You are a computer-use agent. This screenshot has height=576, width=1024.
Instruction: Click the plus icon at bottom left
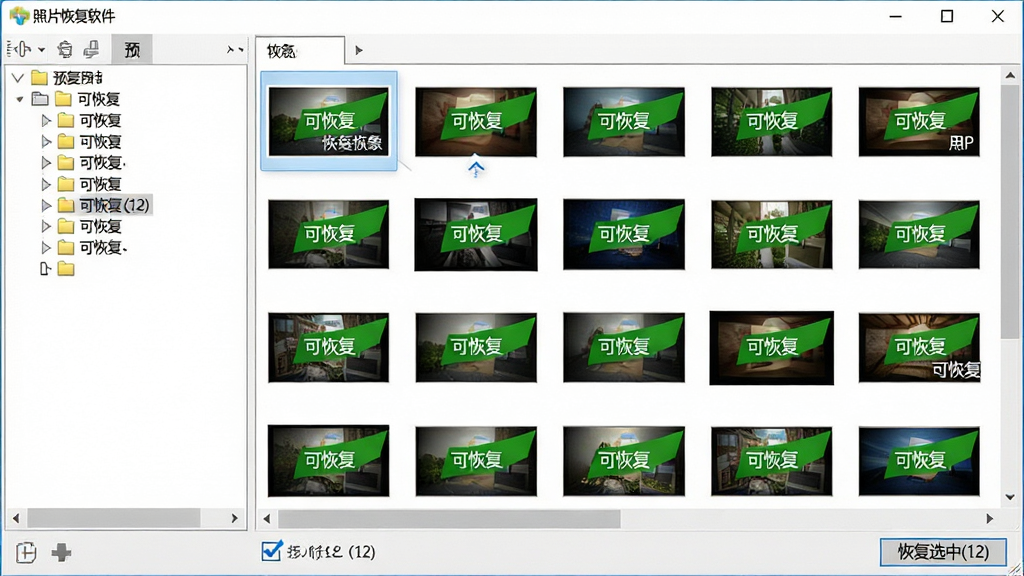pos(61,552)
